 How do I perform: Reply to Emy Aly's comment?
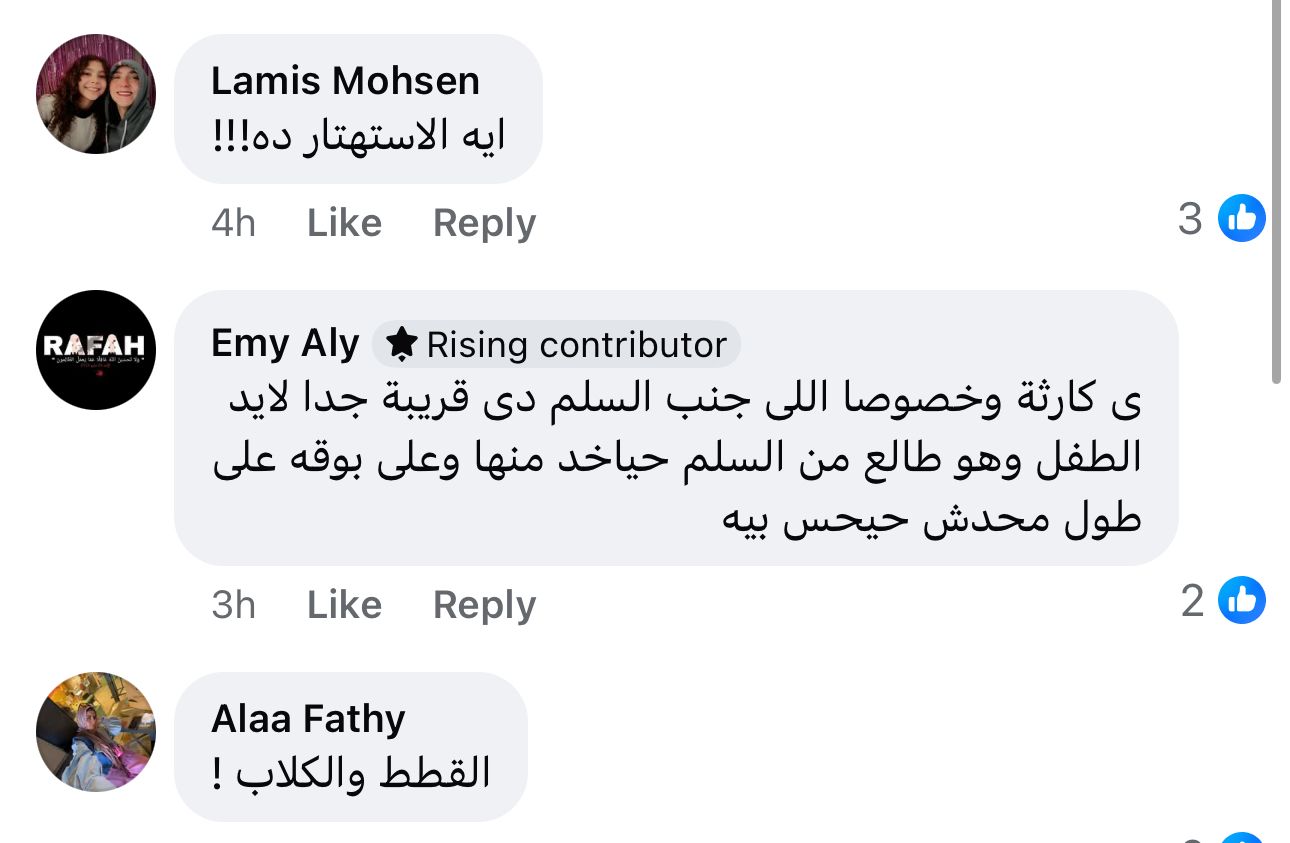[484, 605]
